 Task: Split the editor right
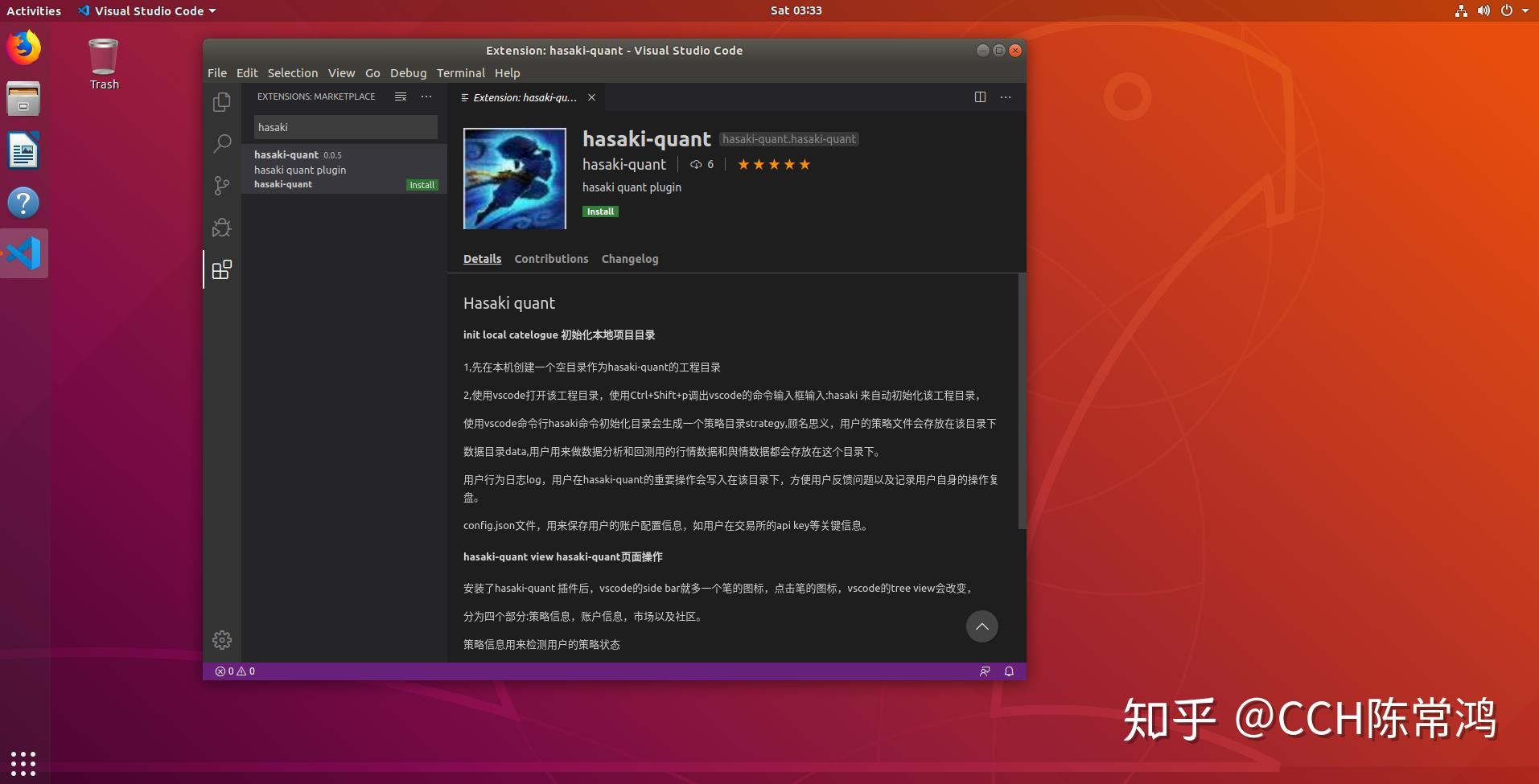[x=980, y=97]
